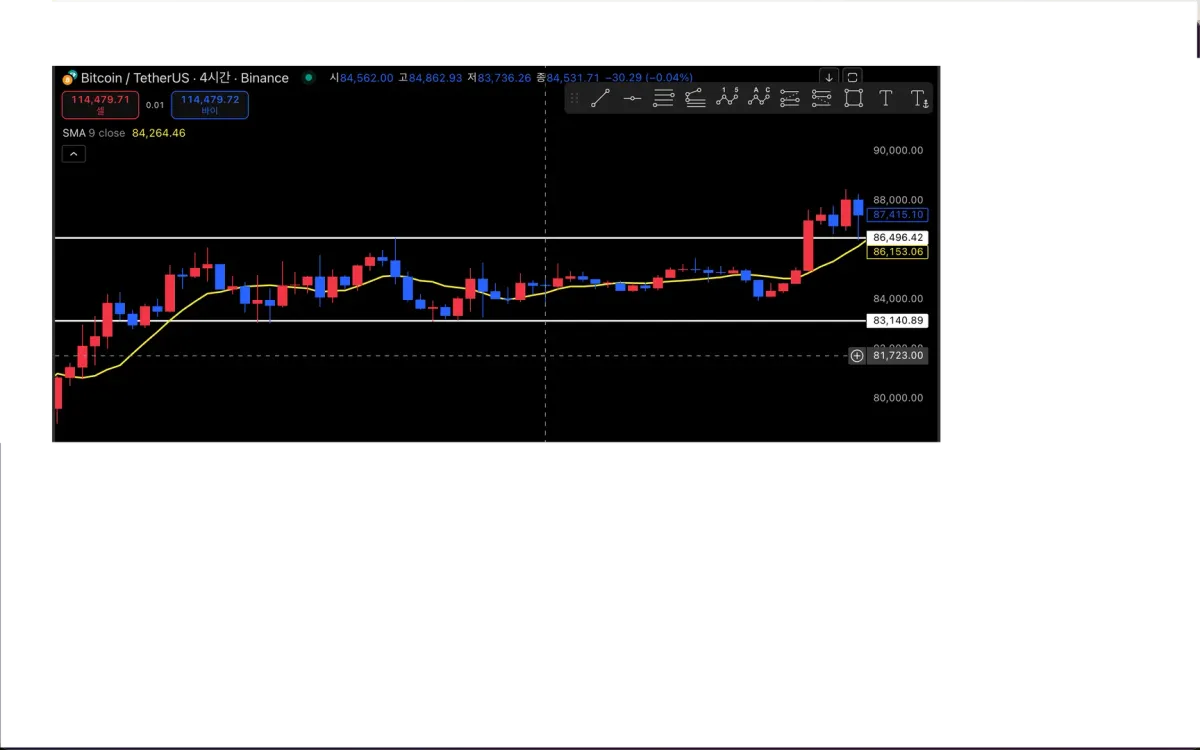Click the 90,000.00 price axis label
Screen dimensions: 1200x750
(x=898, y=150)
